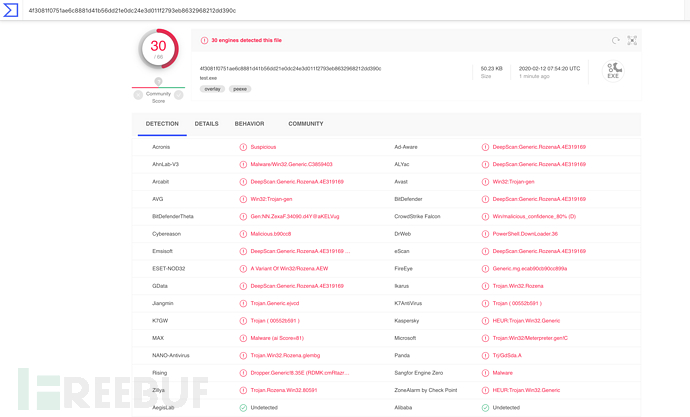Click the alert icon for GData result
690x417 pixels.
pyautogui.click(x=243, y=286)
